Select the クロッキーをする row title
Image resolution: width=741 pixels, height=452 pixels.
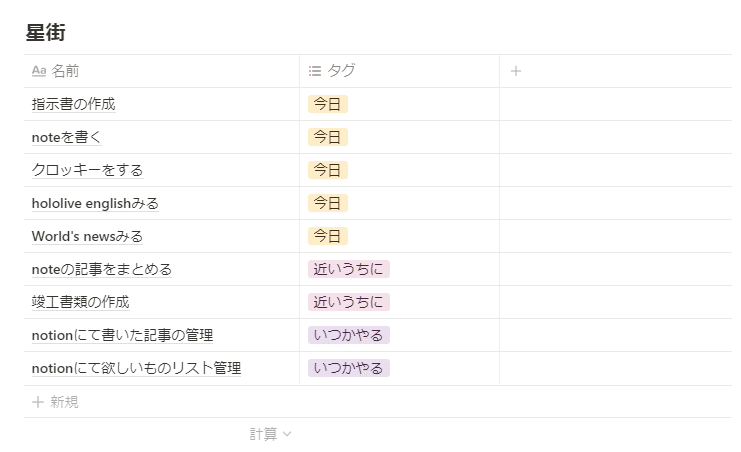pyautogui.click(x=87, y=170)
